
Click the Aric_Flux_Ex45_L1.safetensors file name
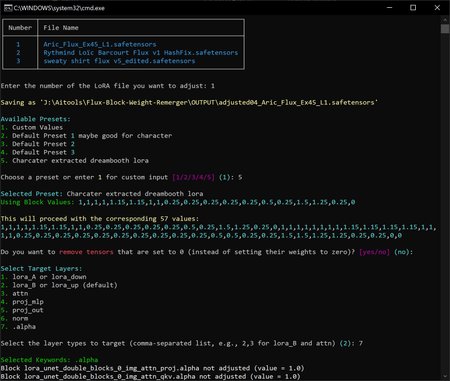pyautogui.click(x=100, y=44)
